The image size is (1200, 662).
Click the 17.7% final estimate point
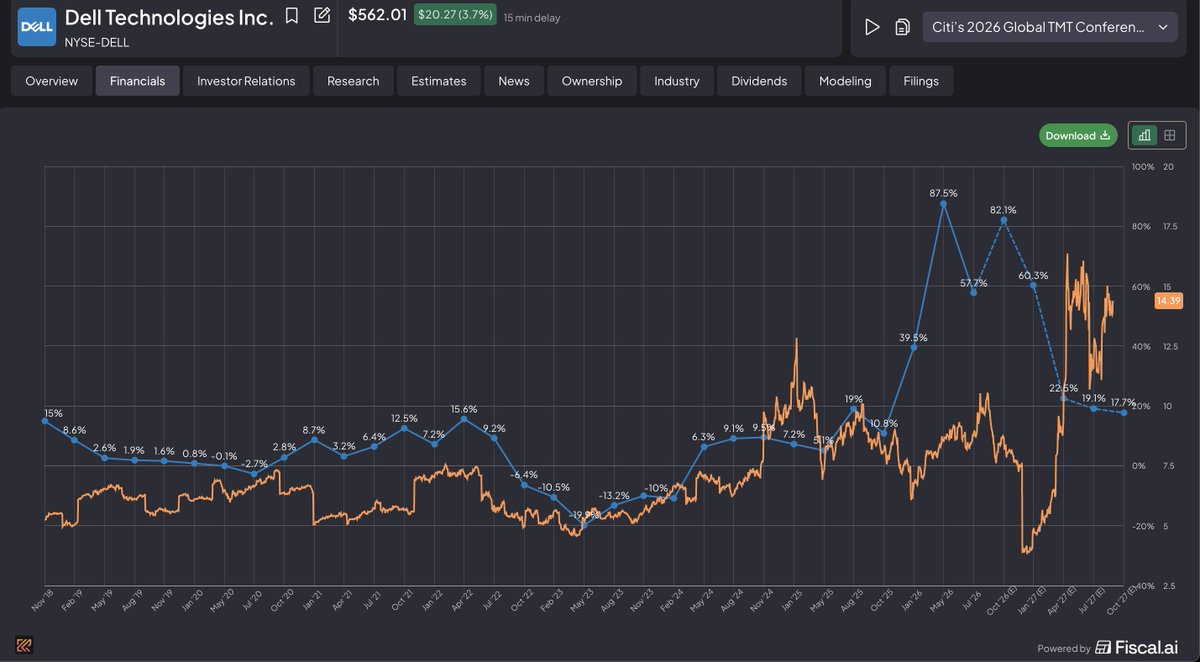click(x=1123, y=413)
